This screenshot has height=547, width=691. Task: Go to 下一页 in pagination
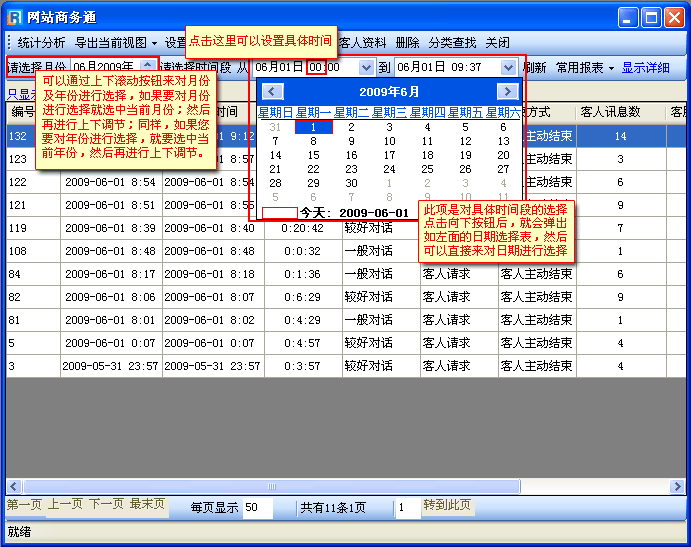(x=106, y=505)
